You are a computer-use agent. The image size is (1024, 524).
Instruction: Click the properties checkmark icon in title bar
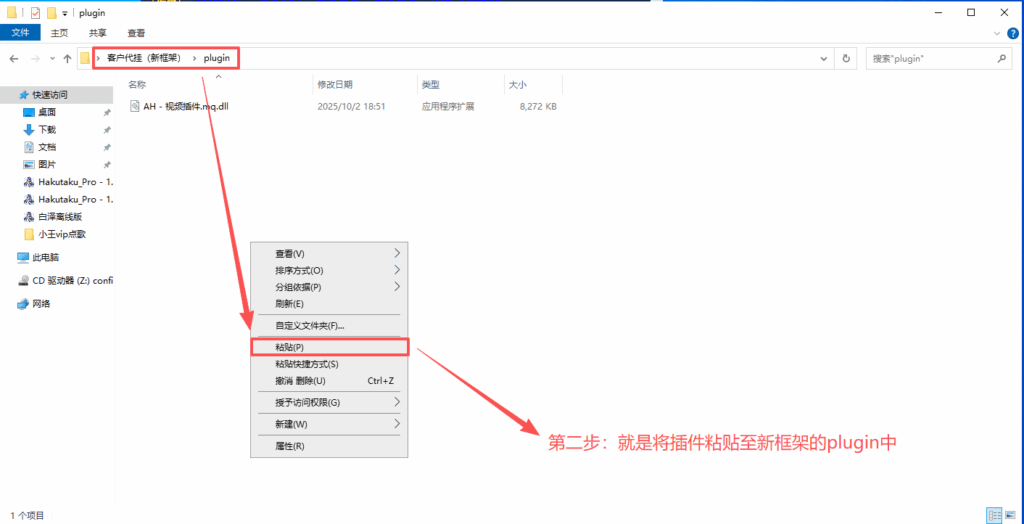click(x=35, y=12)
